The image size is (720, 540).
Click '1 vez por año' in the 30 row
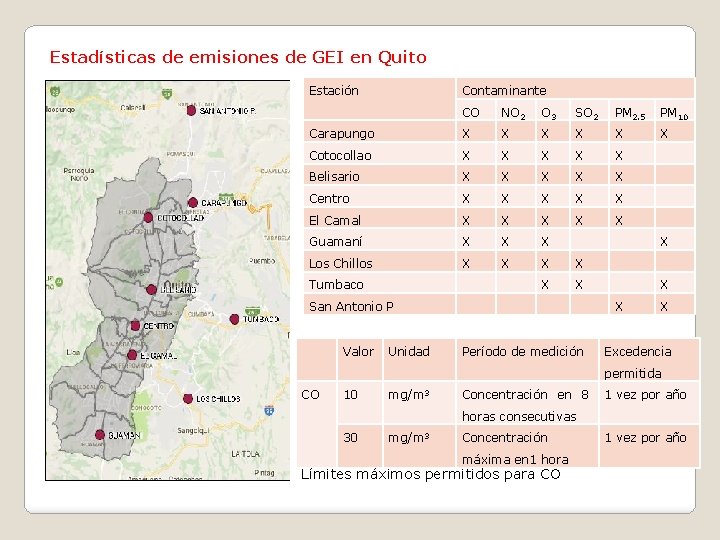point(645,438)
